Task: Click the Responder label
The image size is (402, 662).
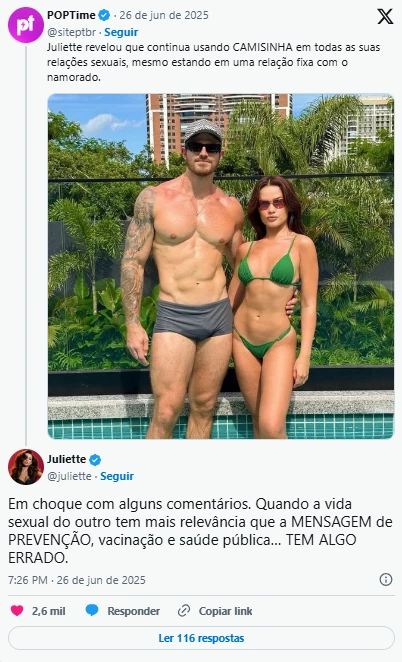Action: [x=133, y=611]
